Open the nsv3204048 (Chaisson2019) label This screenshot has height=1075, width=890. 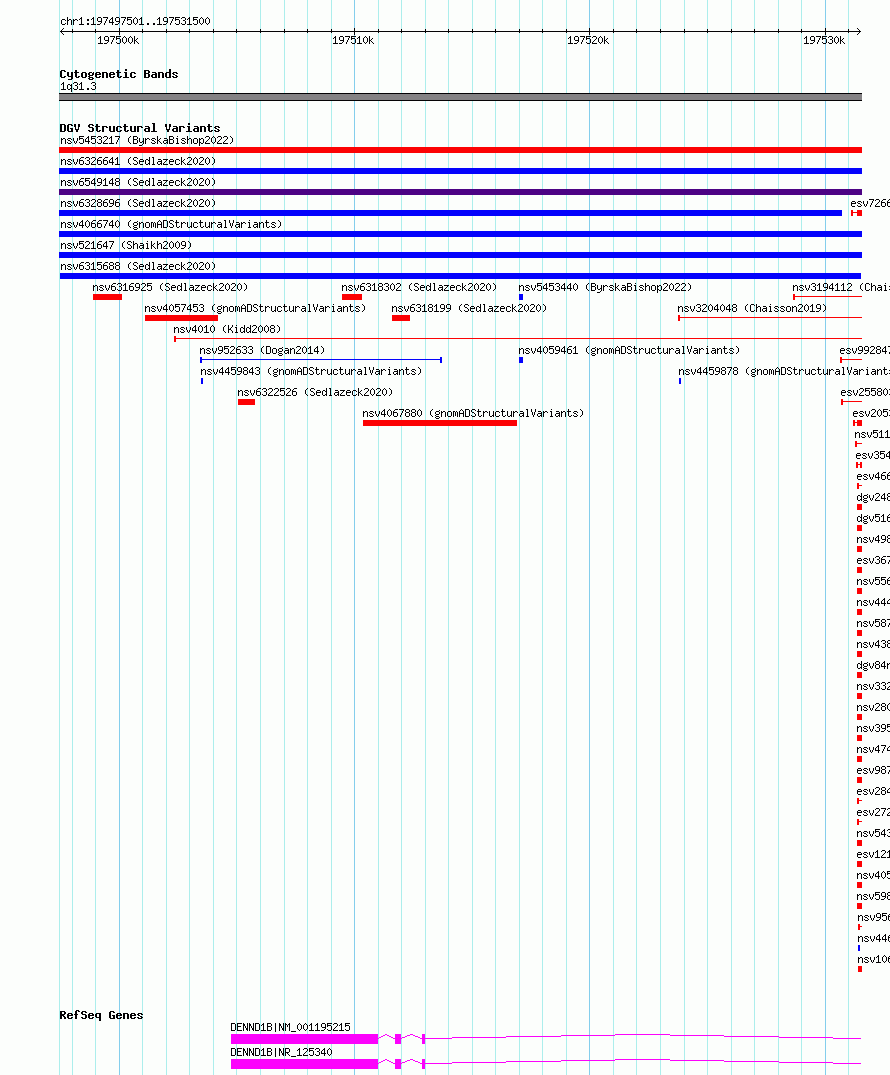click(x=752, y=309)
